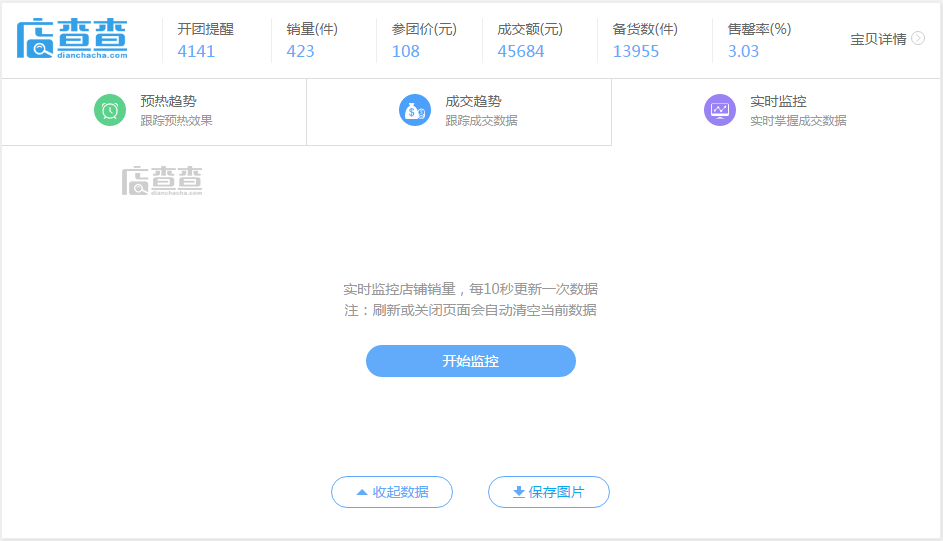
Task: Click the 开团提醒 value 4141
Action: pyautogui.click(x=196, y=52)
